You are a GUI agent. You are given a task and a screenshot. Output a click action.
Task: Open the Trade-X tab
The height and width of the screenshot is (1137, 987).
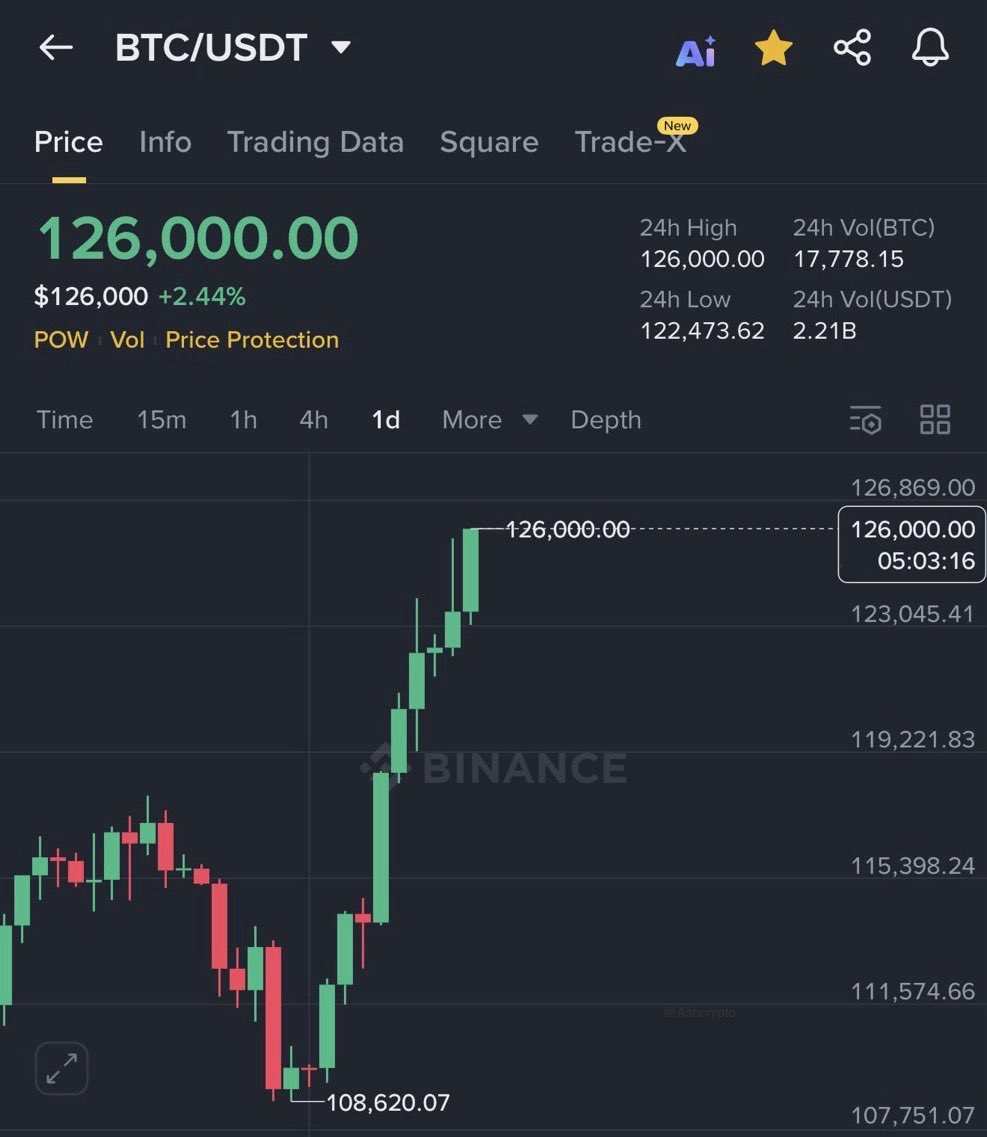coord(629,142)
